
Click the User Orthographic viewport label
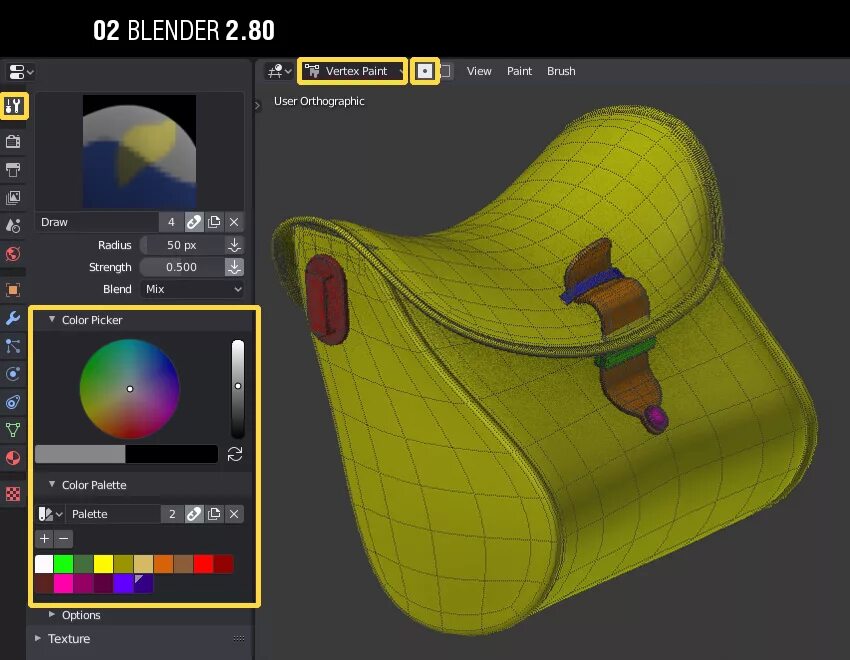coord(319,101)
